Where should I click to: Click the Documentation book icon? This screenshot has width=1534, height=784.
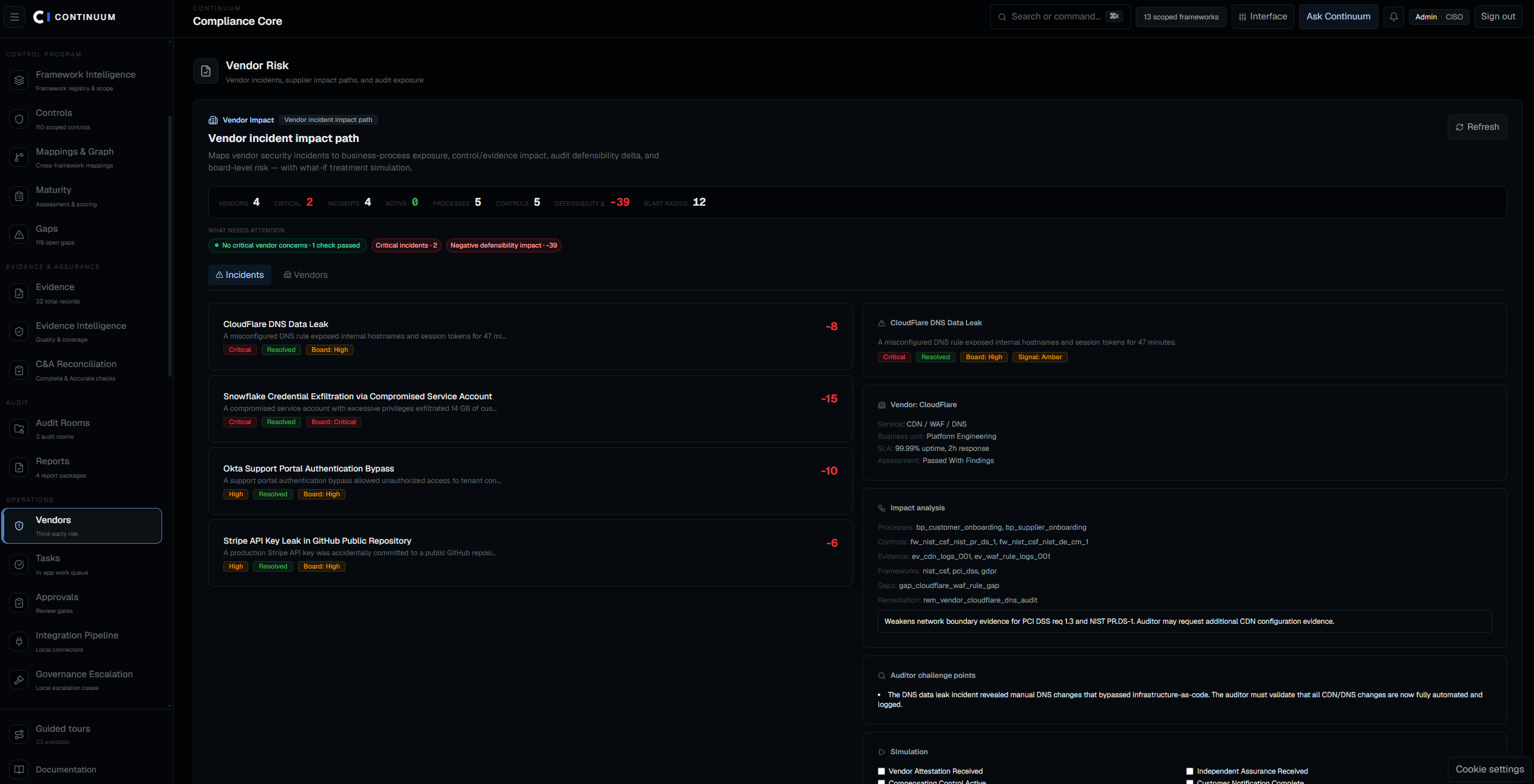[19, 769]
